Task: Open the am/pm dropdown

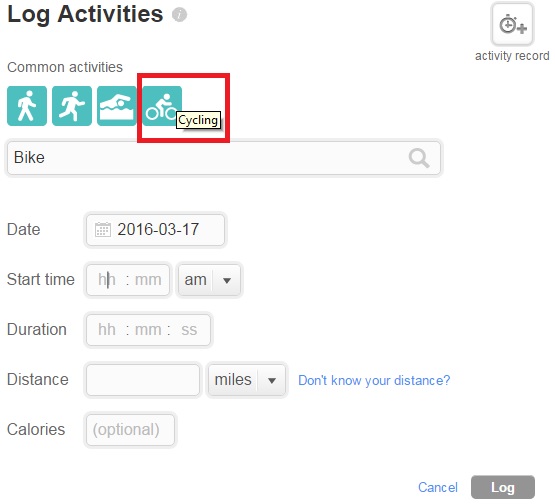Action: (x=209, y=280)
